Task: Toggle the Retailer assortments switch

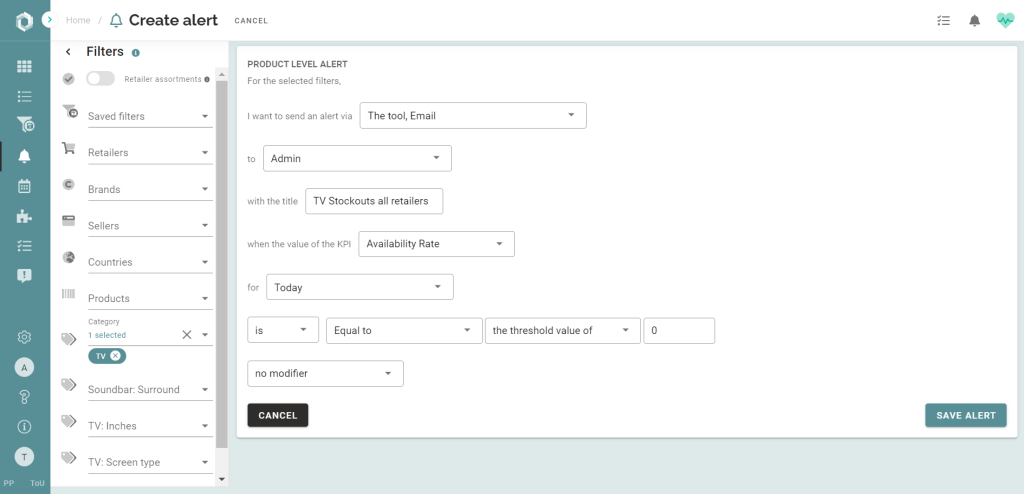Action: point(100,79)
